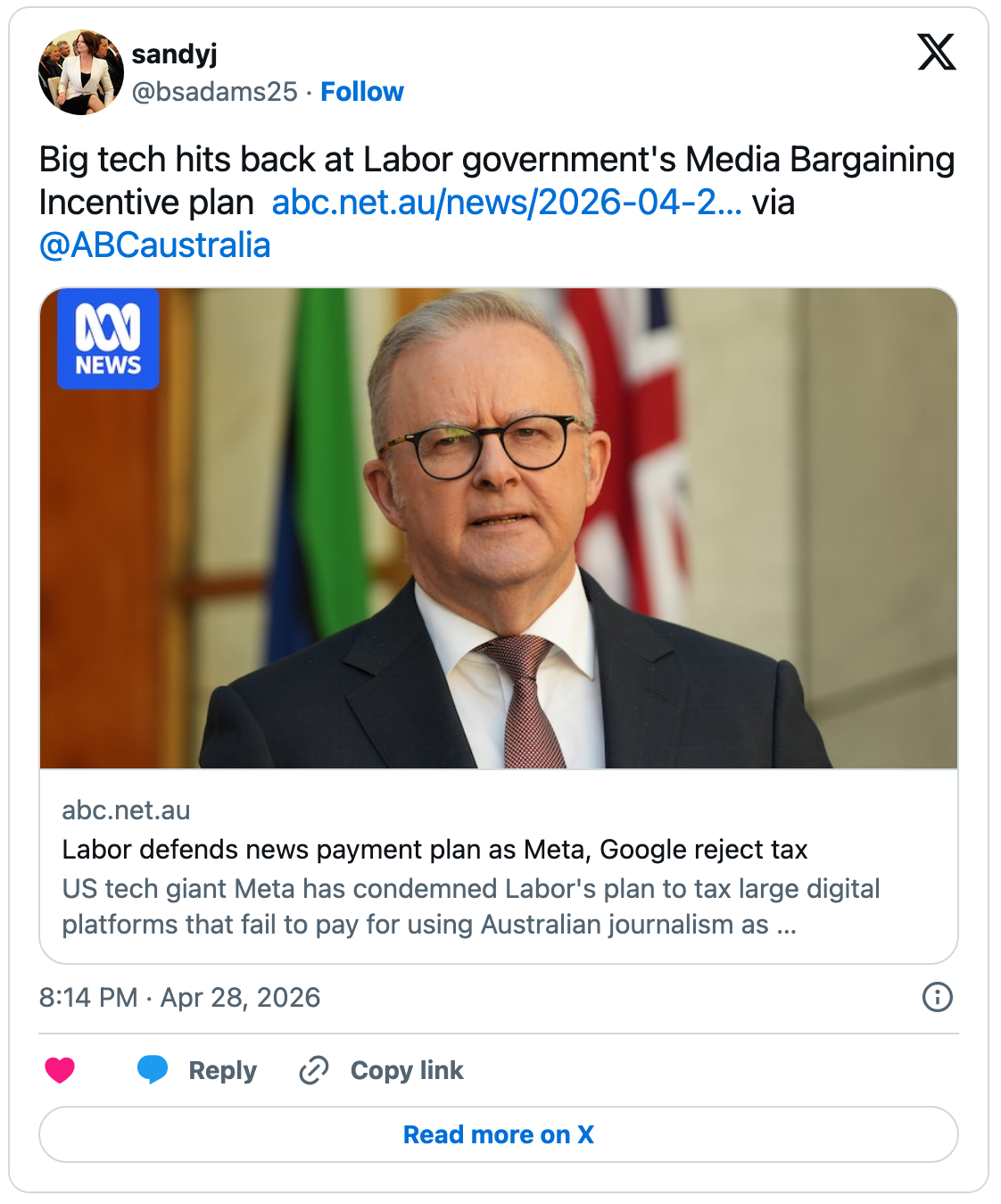Open sandyj's profile avatar
Viewport: 1001px width, 1204px height.
coord(81,72)
